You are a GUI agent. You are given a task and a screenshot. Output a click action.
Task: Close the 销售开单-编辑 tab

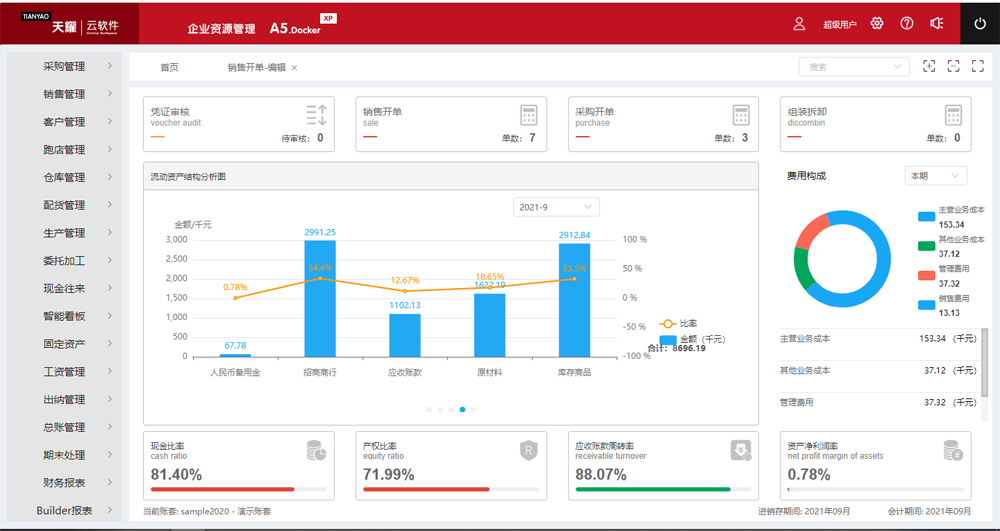pyautogui.click(x=294, y=68)
